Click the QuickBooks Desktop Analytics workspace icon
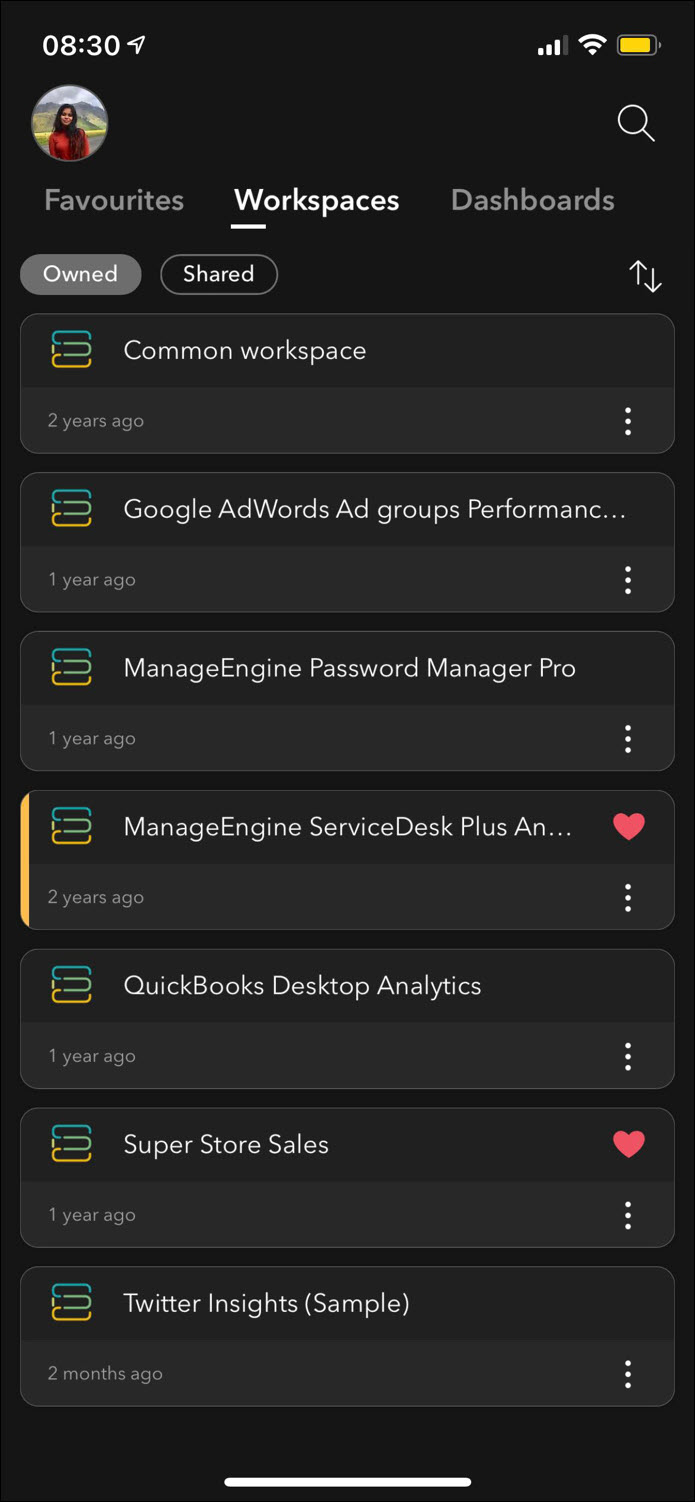The width and height of the screenshot is (695, 1502). 71,985
